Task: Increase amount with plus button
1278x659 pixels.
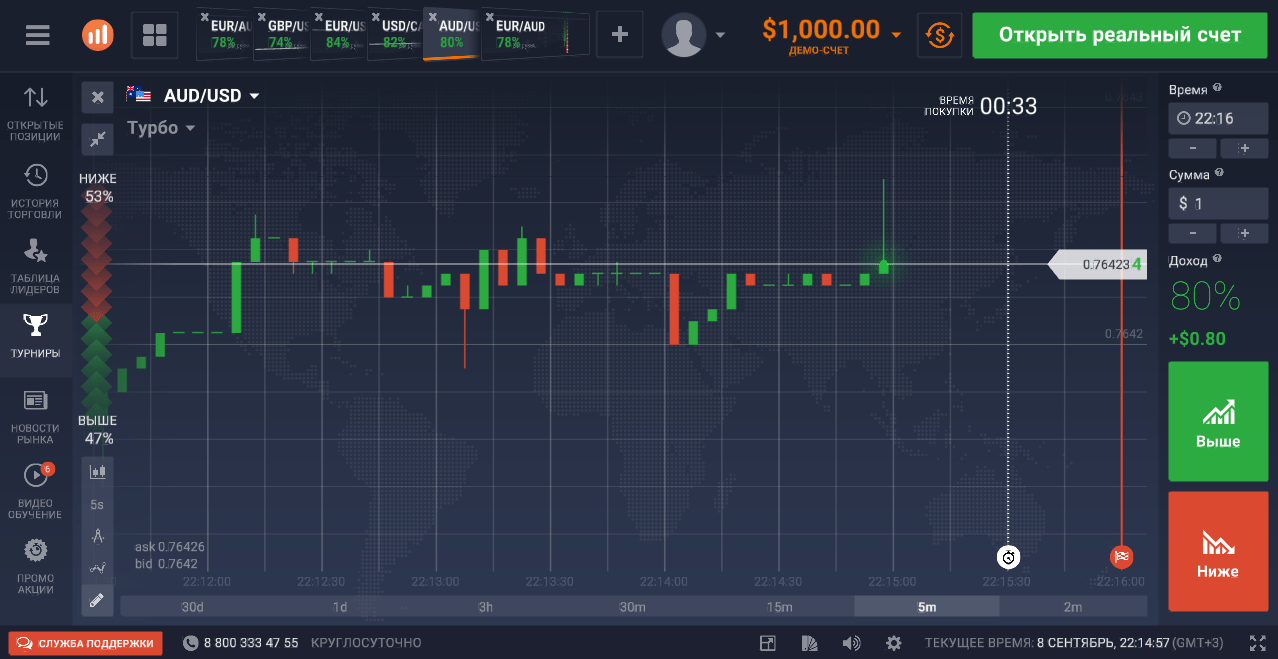Action: [x=1244, y=233]
